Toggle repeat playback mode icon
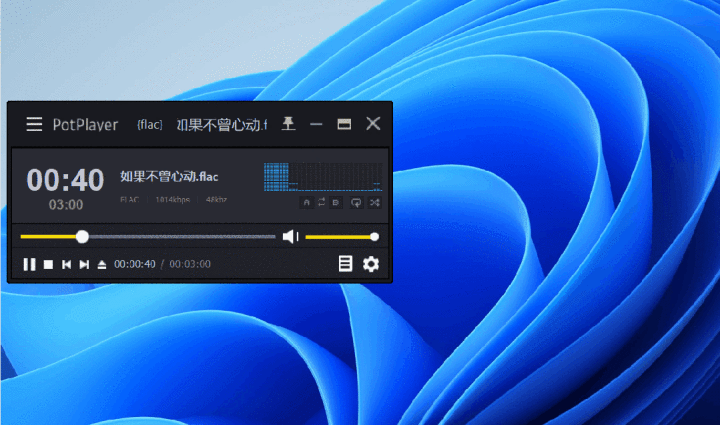 356,202
